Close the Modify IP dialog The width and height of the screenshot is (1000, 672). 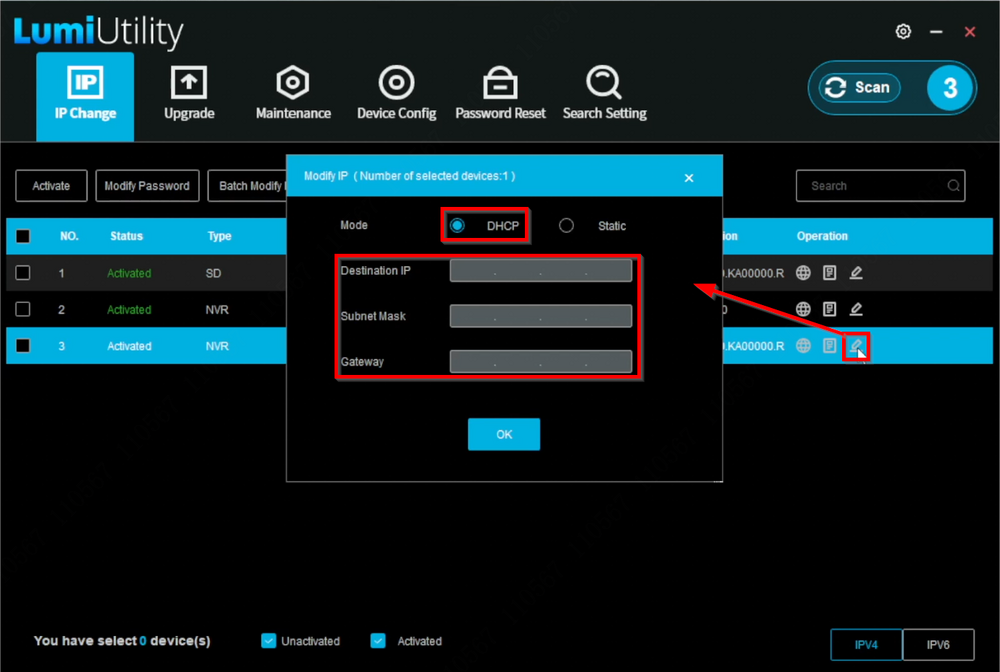coord(688,178)
